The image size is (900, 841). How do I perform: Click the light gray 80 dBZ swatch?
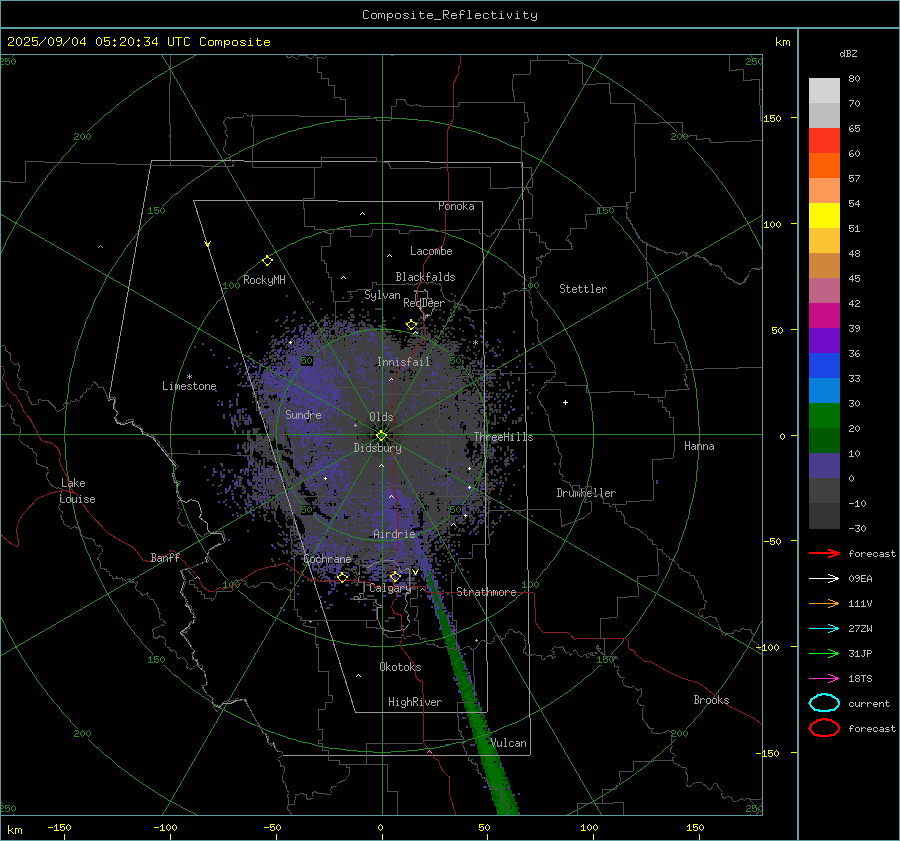point(824,90)
